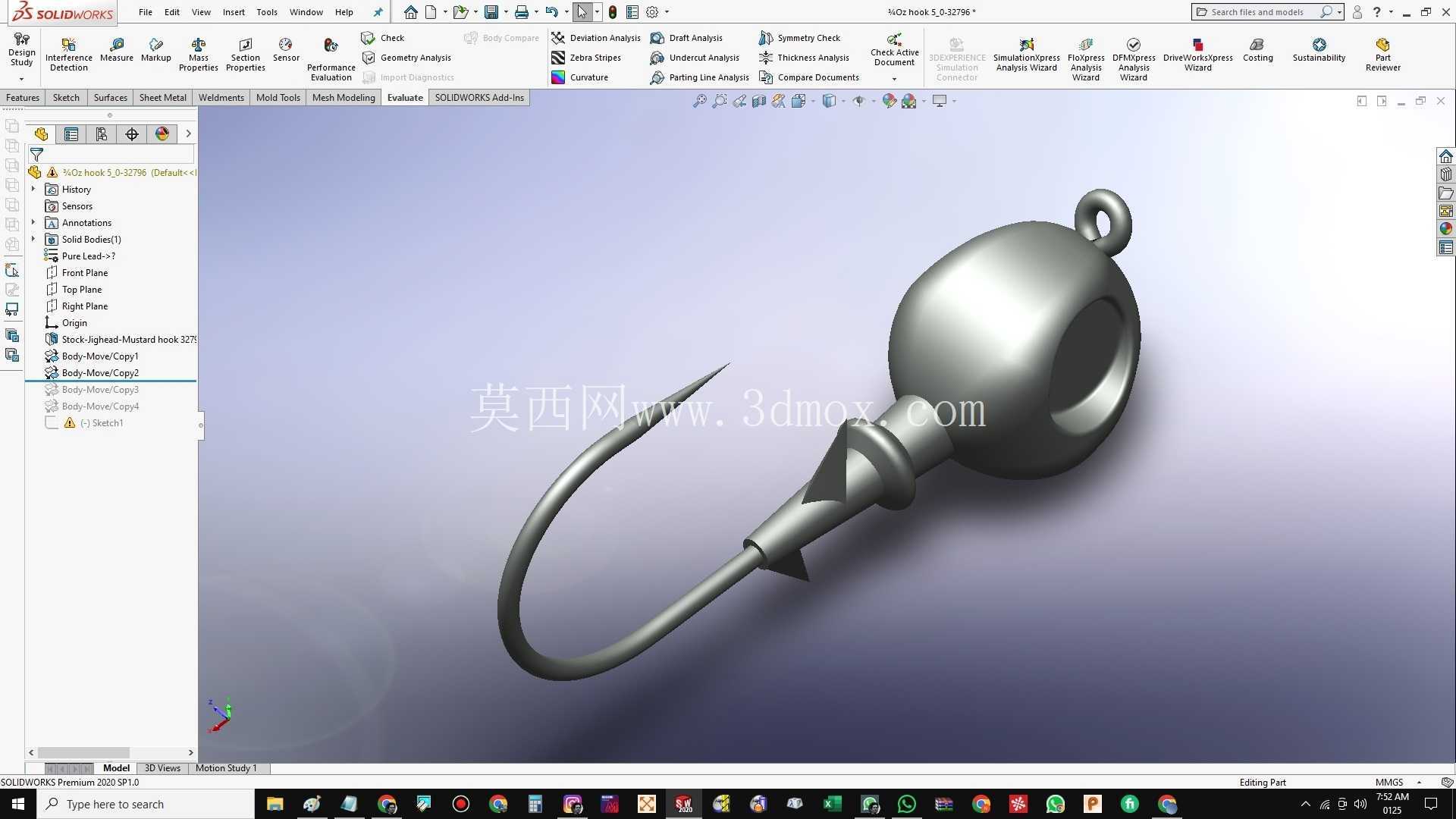The height and width of the screenshot is (819, 1456).
Task: Open Excel from the taskbar
Action: (x=833, y=804)
